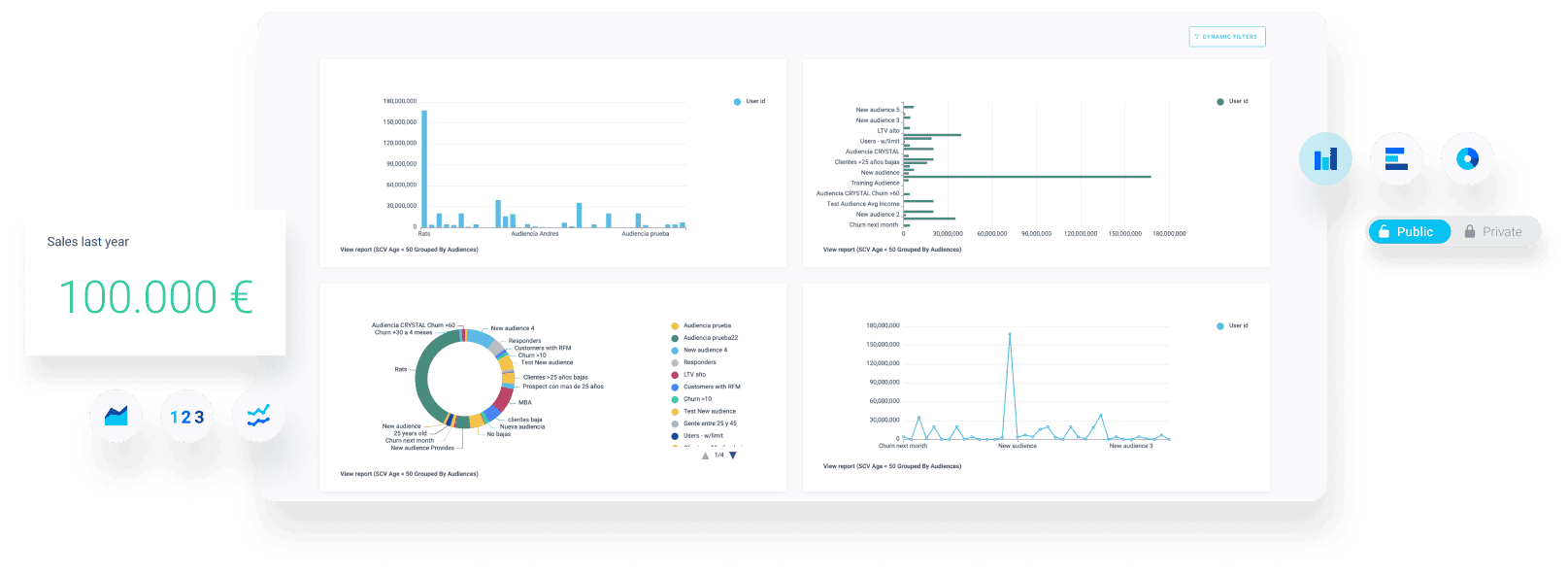This screenshot has height=575, width=1568.
Task: Go to previous donut legend page
Action: point(705,456)
